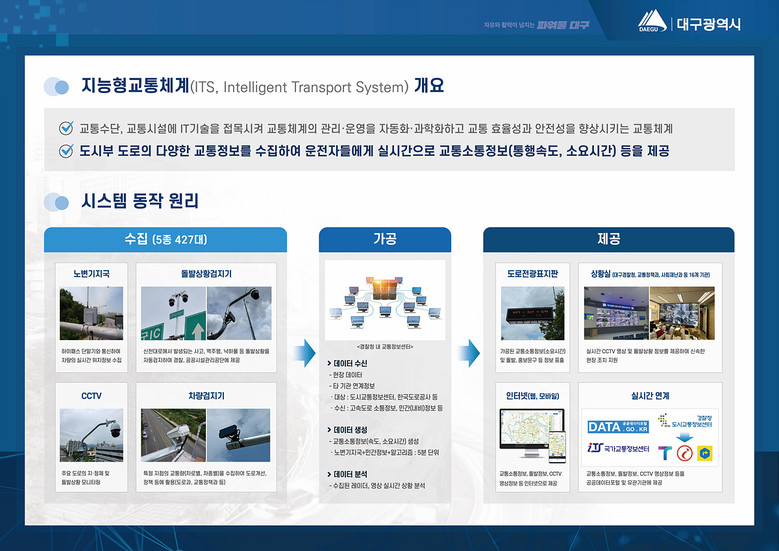
Task: Click the Daegu city logo emblem
Action: coord(651,22)
